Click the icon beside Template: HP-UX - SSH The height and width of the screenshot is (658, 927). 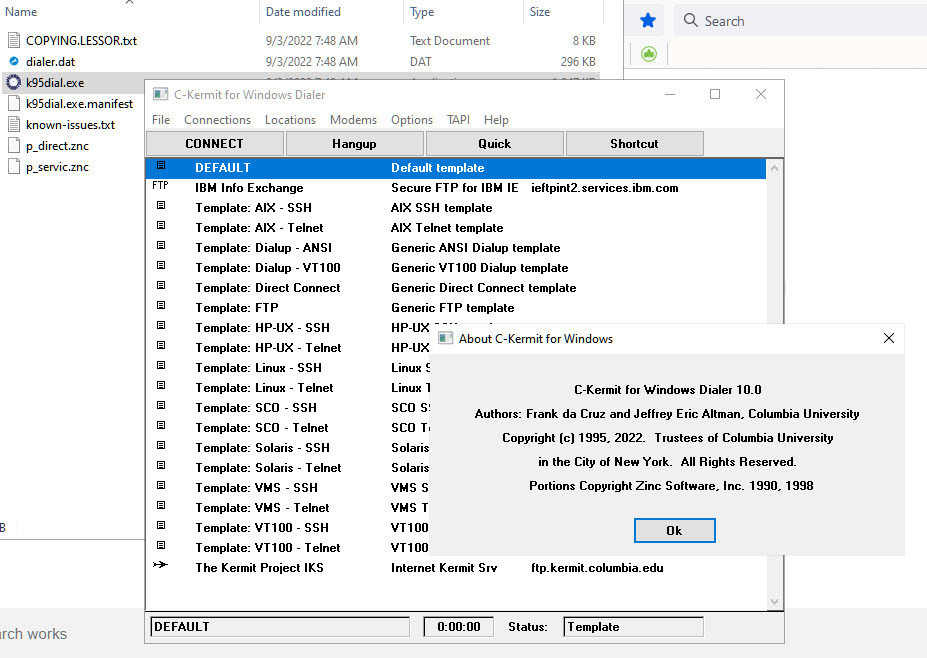161,326
